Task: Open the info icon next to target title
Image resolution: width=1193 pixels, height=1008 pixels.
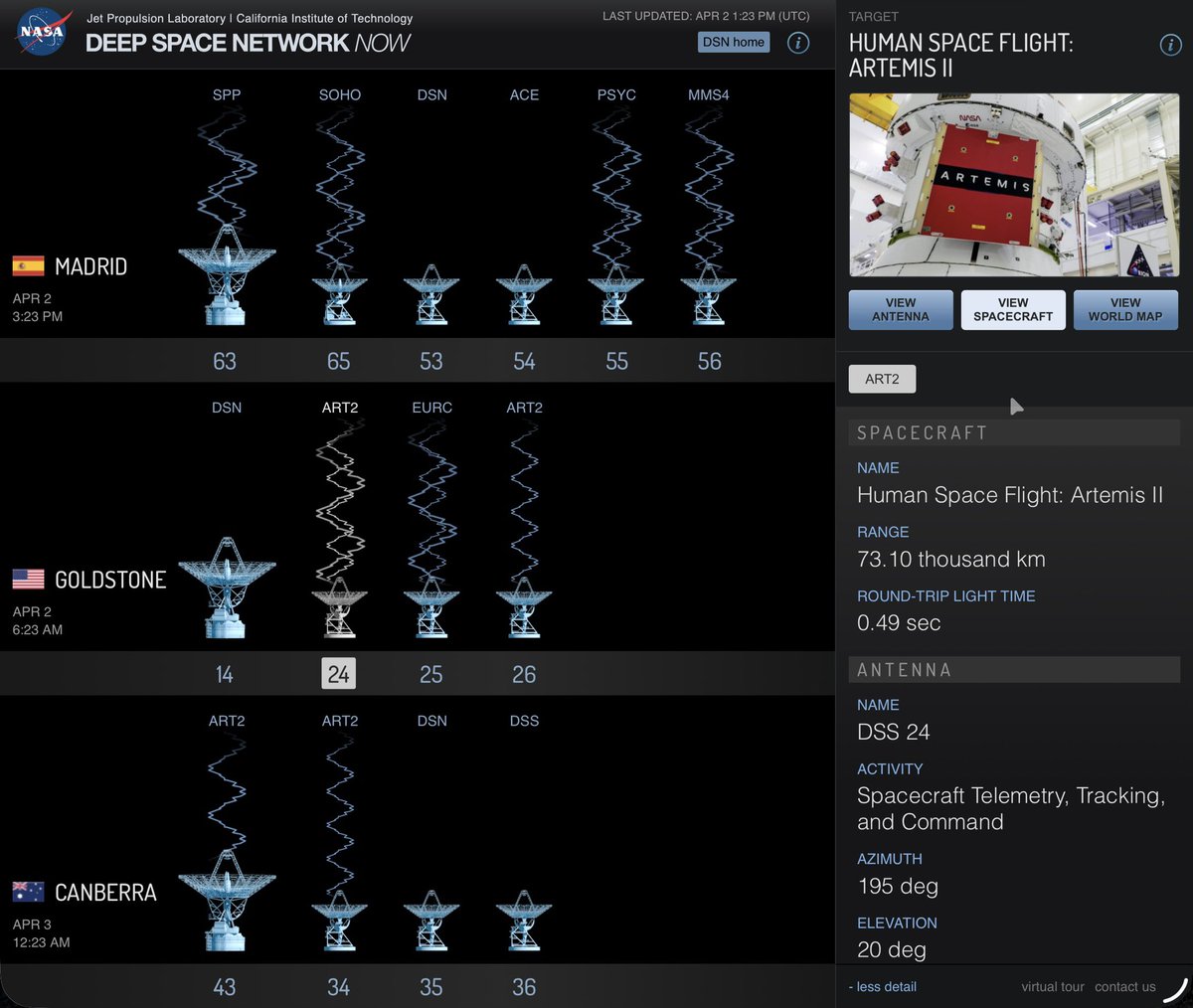Action: click(1171, 45)
